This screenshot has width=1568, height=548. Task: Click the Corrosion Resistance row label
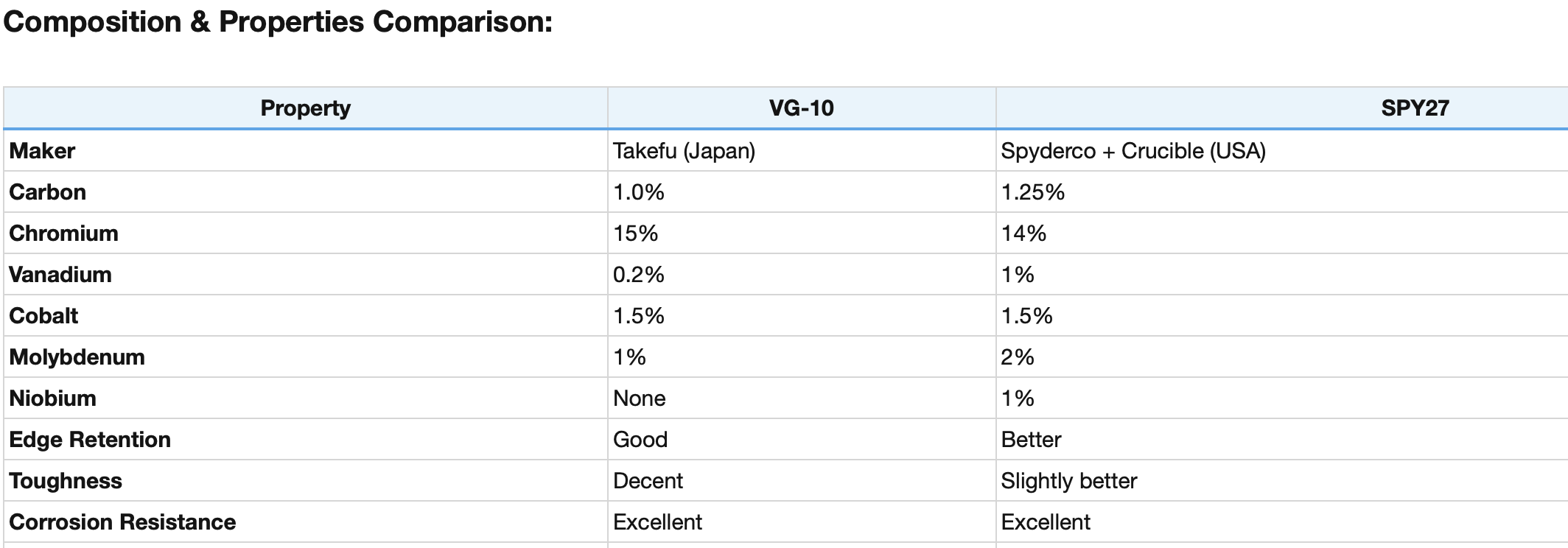pyautogui.click(x=122, y=522)
